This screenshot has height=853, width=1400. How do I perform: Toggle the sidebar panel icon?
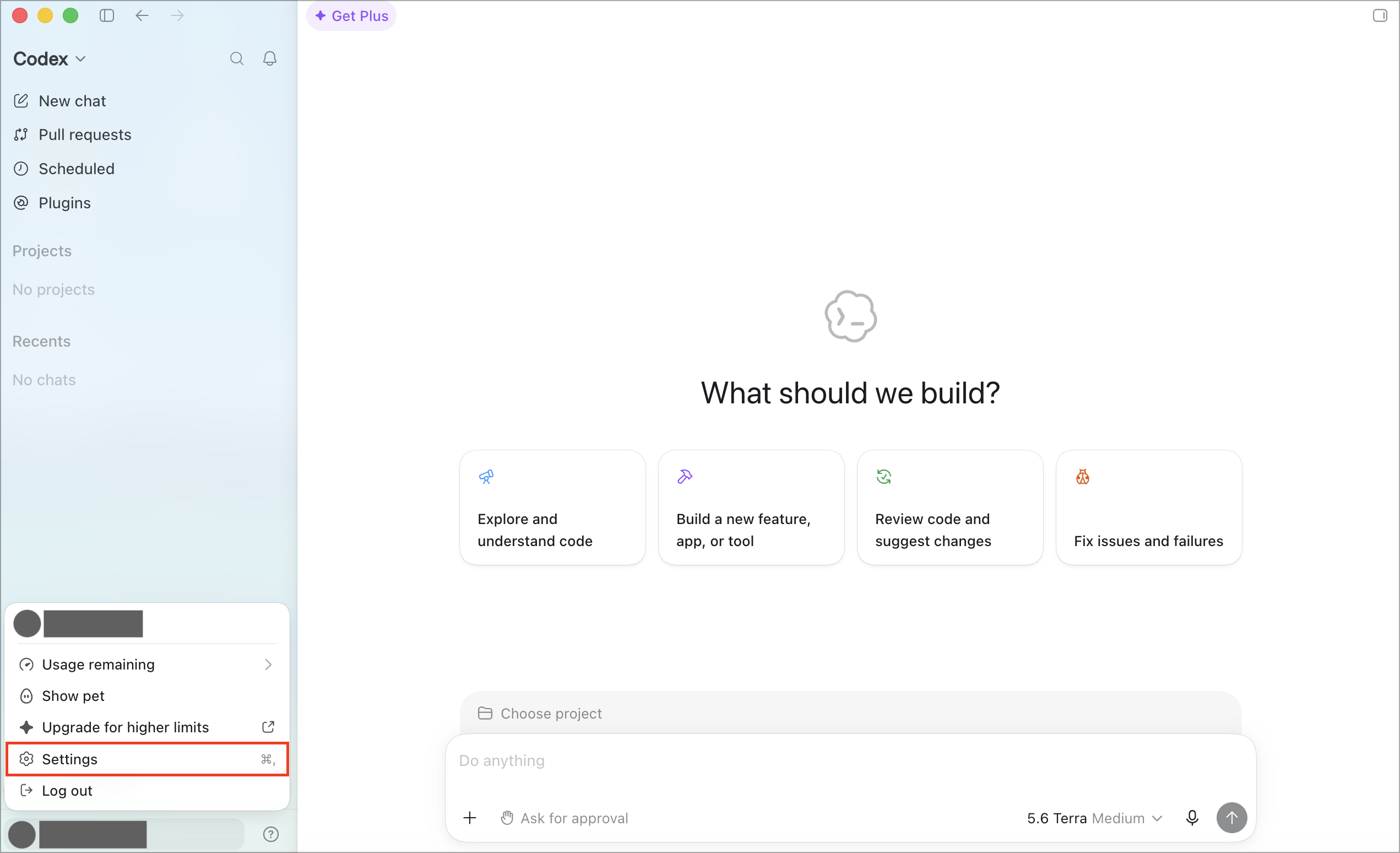107,15
